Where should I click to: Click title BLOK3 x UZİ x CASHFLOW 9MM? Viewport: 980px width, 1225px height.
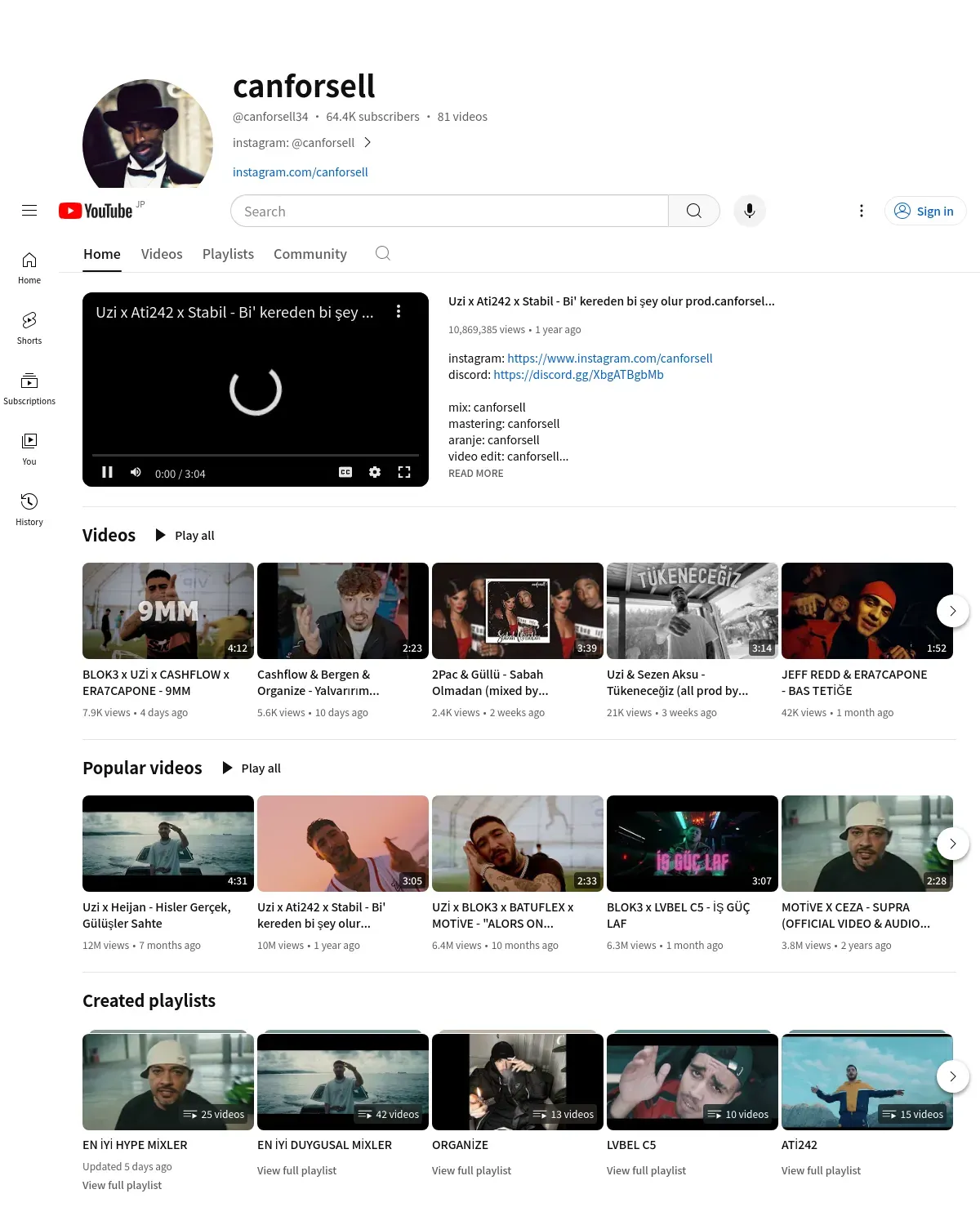click(x=156, y=683)
